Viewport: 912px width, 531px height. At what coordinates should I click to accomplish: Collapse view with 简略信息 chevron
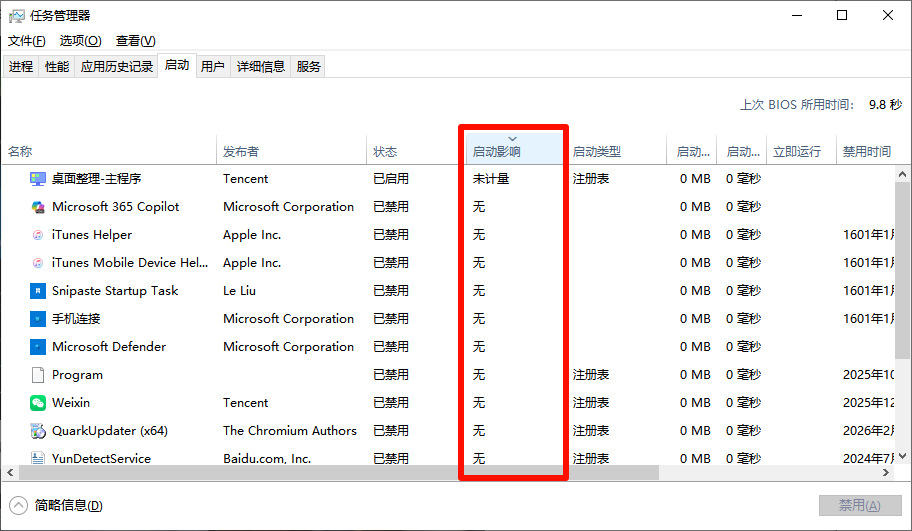[19, 505]
